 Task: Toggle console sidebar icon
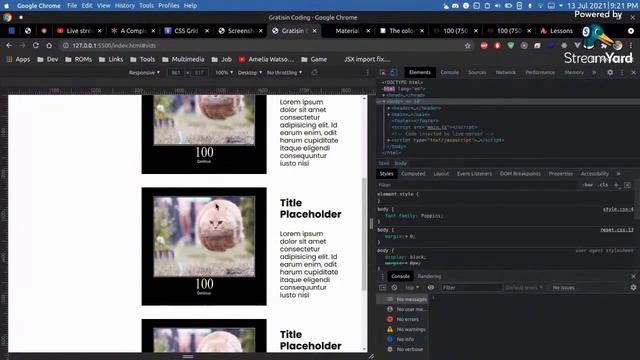(x=382, y=287)
